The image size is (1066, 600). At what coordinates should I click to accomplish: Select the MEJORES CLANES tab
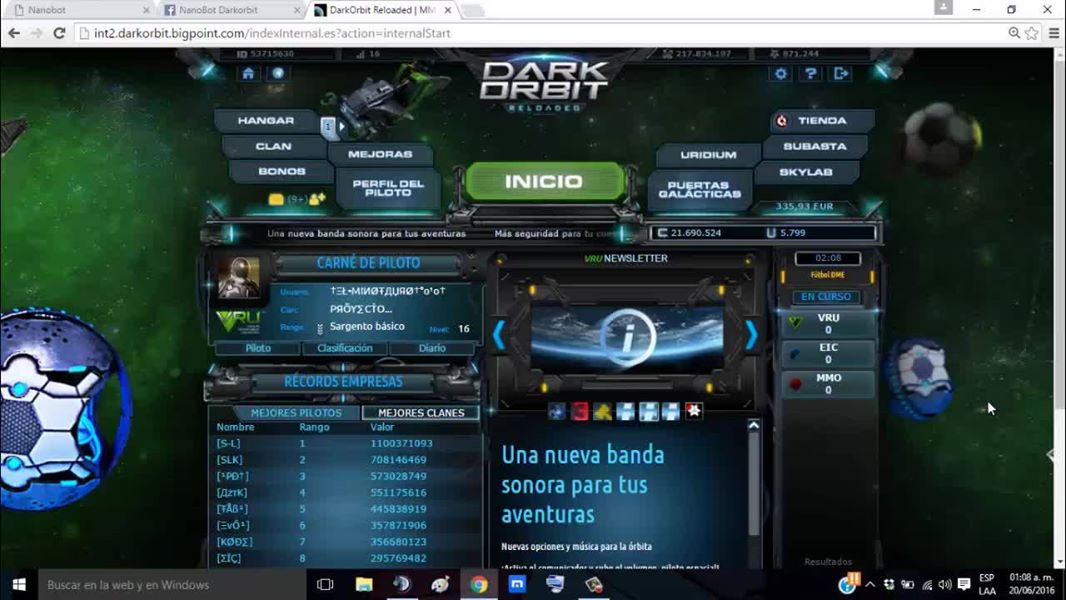point(421,413)
